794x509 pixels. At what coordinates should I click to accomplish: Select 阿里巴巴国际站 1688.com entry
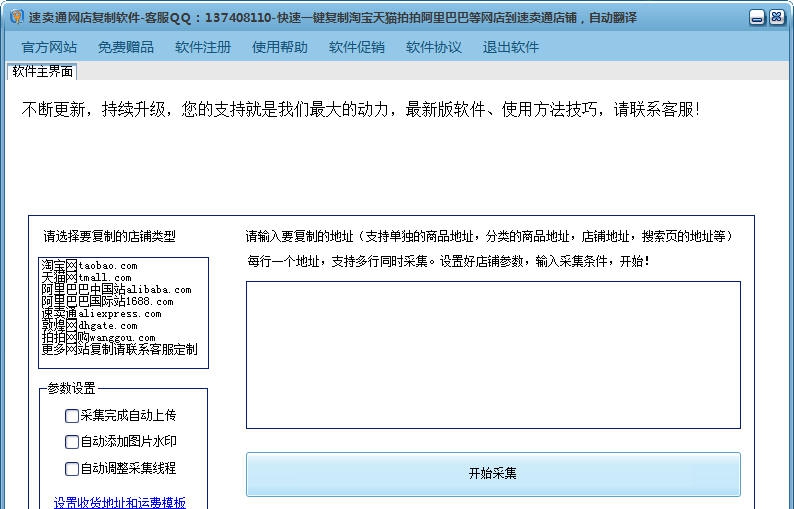coord(107,301)
